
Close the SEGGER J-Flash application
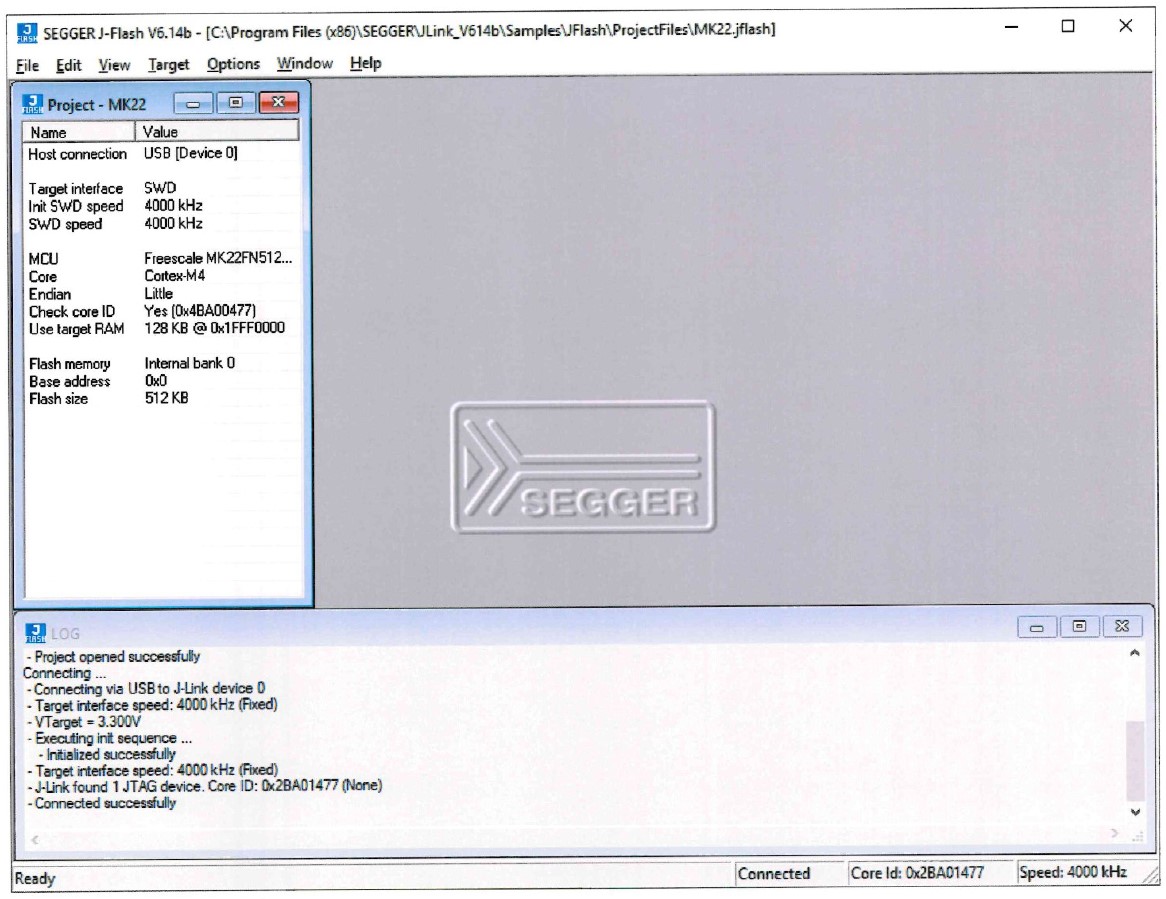[x=1126, y=26]
